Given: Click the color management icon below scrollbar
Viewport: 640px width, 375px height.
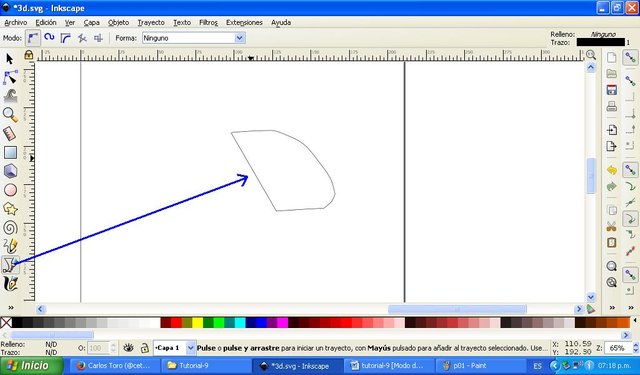Looking at the screenshot, I should (x=591, y=309).
